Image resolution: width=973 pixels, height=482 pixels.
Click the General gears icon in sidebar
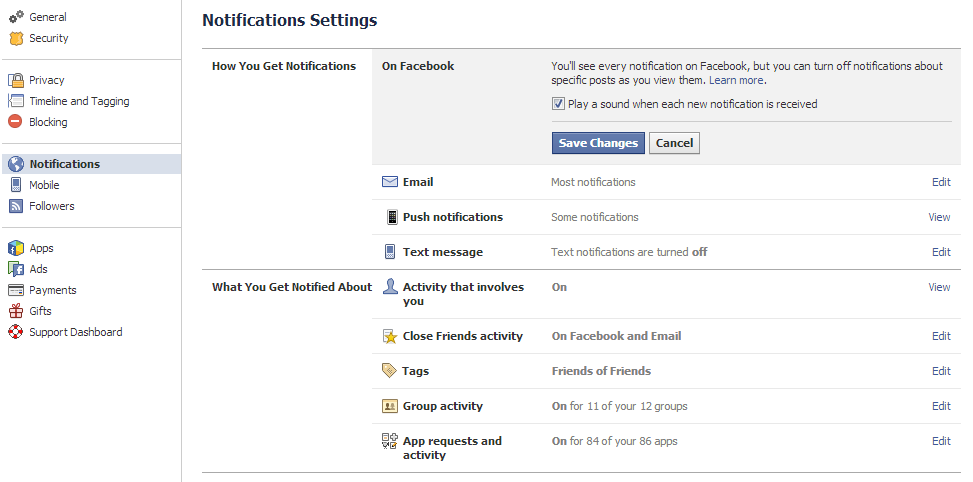pos(15,17)
